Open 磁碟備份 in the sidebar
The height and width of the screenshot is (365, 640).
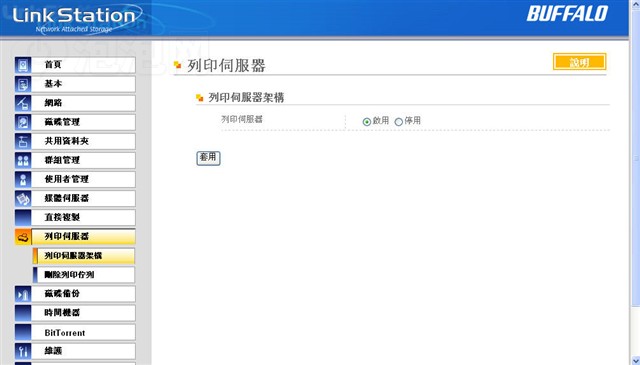(x=83, y=294)
